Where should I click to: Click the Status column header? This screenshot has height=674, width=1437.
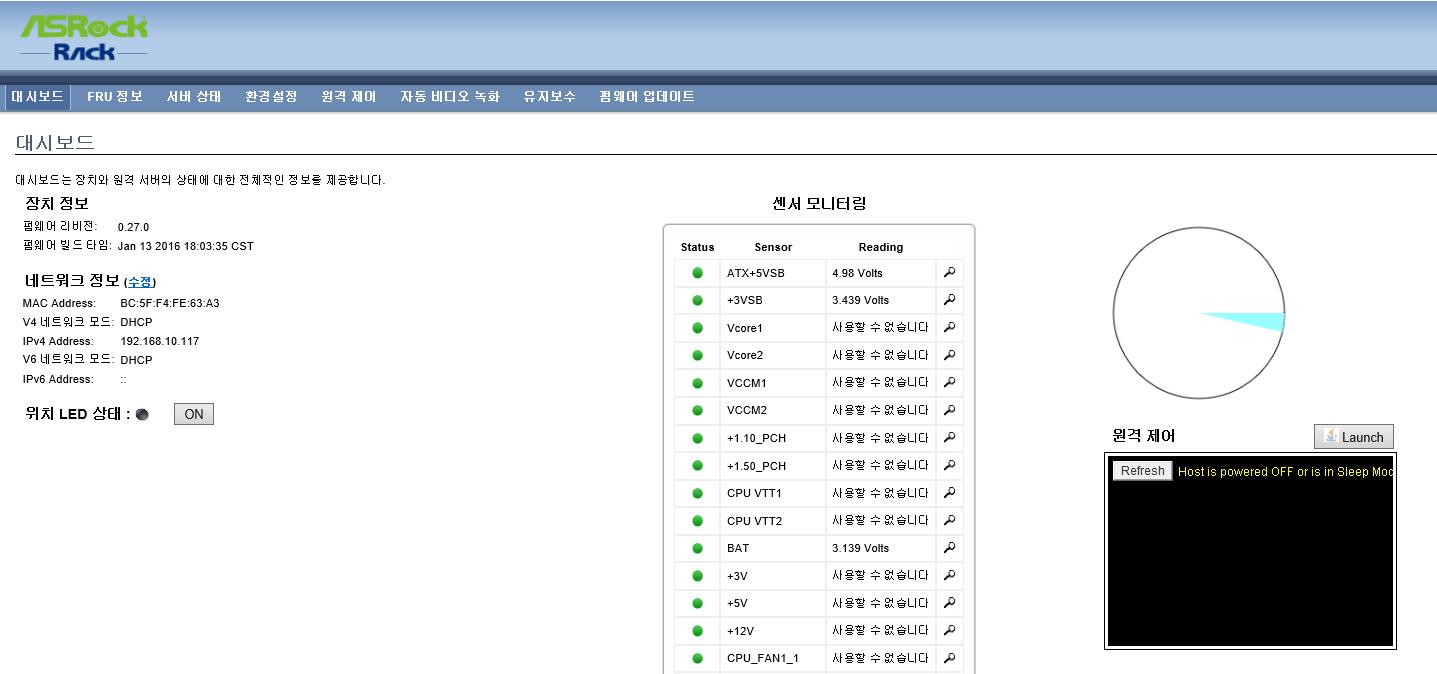697,247
